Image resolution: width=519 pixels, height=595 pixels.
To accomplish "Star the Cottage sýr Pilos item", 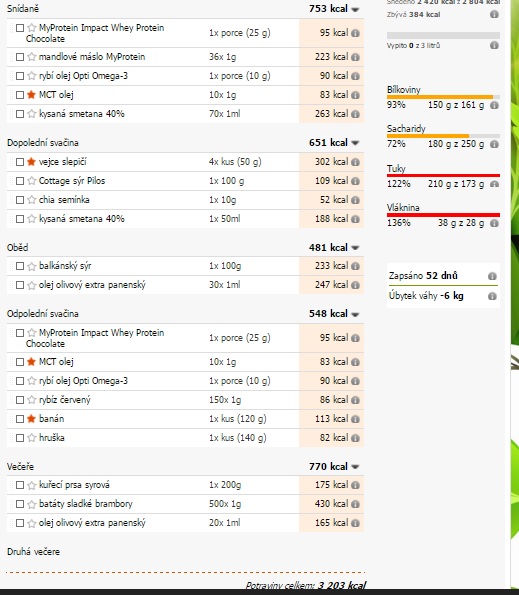I will pyautogui.click(x=32, y=181).
